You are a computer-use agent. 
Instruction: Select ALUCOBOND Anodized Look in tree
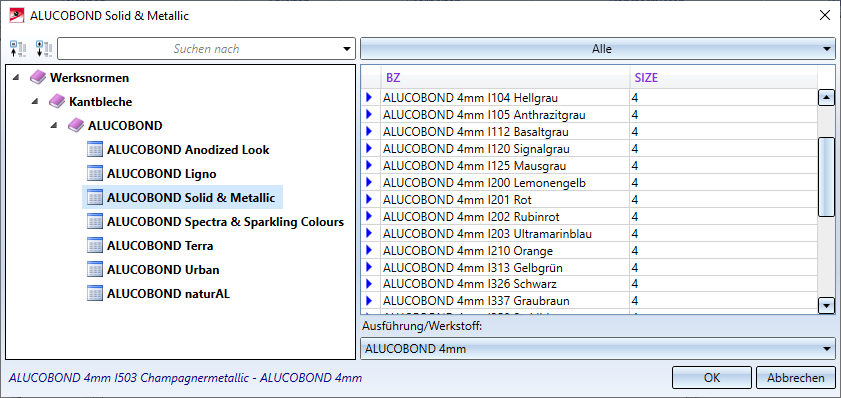point(188,150)
